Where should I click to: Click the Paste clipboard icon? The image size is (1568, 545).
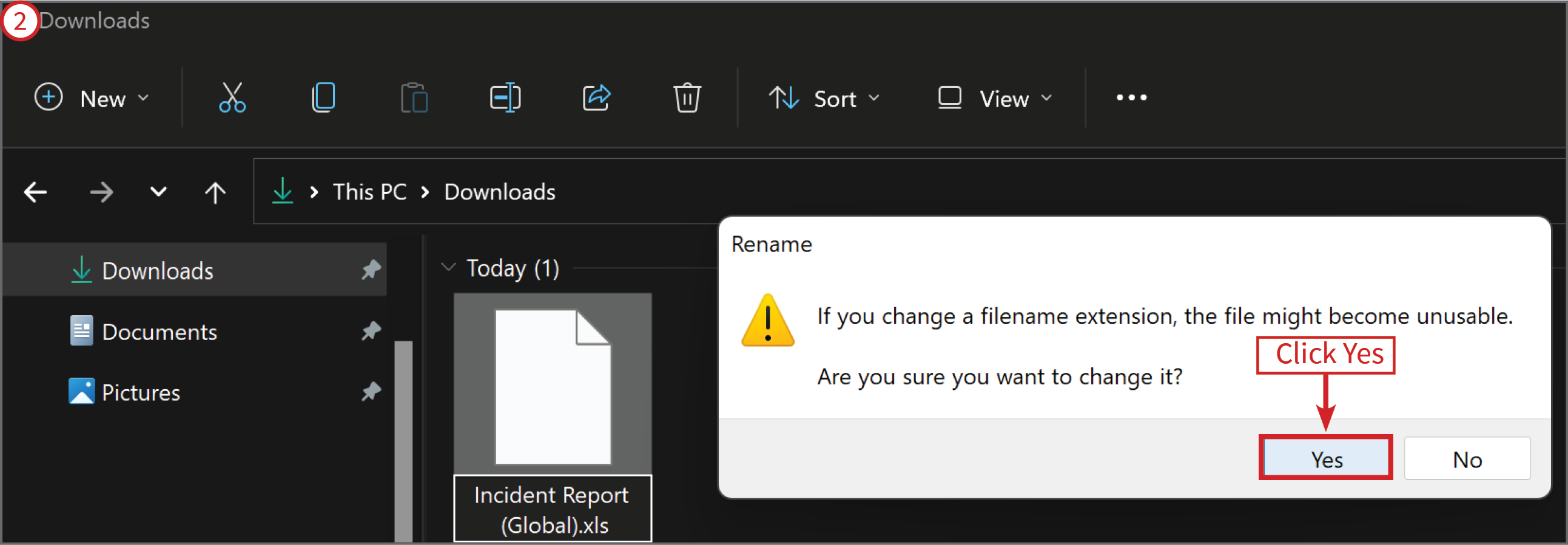click(414, 98)
